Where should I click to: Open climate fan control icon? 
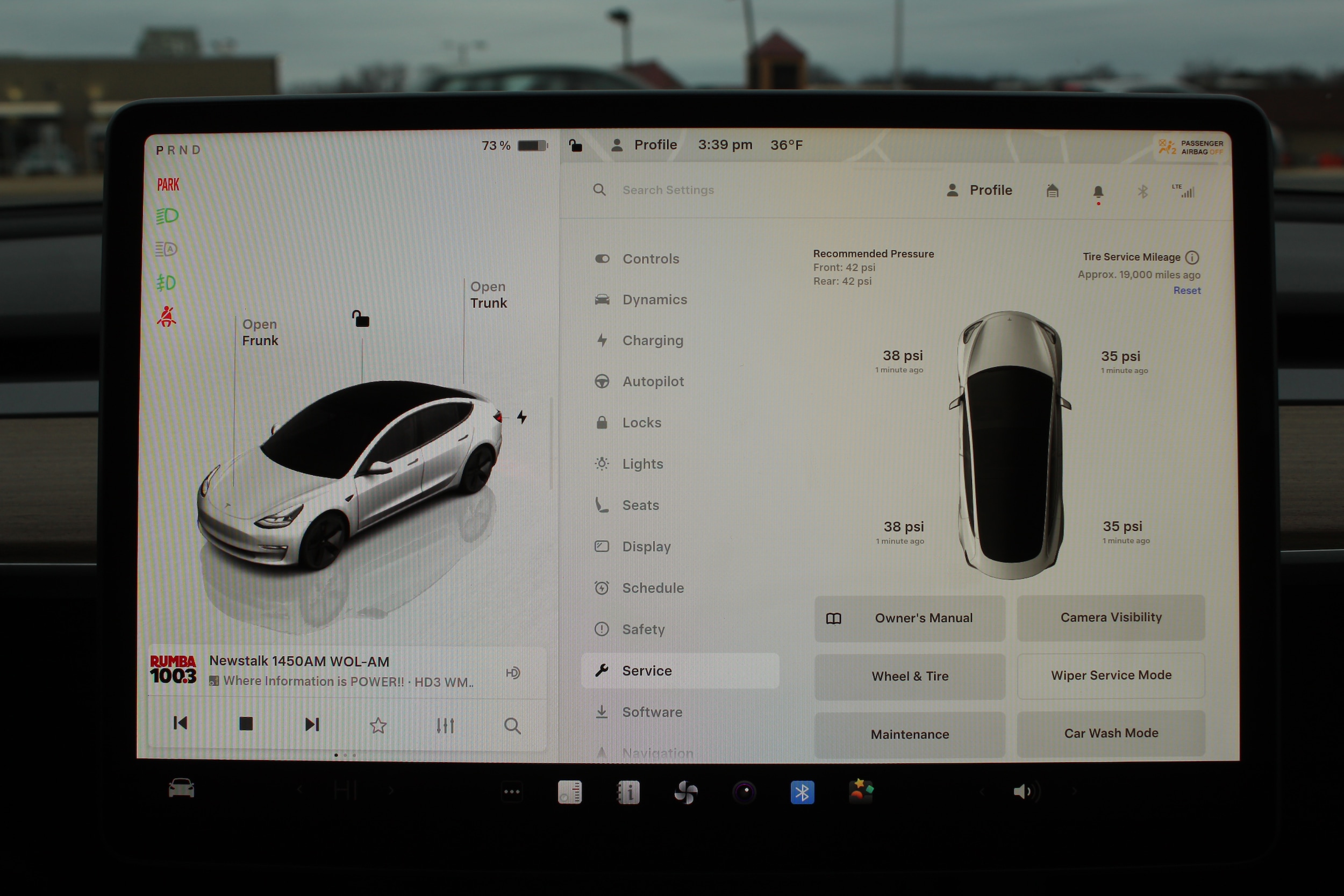(686, 793)
